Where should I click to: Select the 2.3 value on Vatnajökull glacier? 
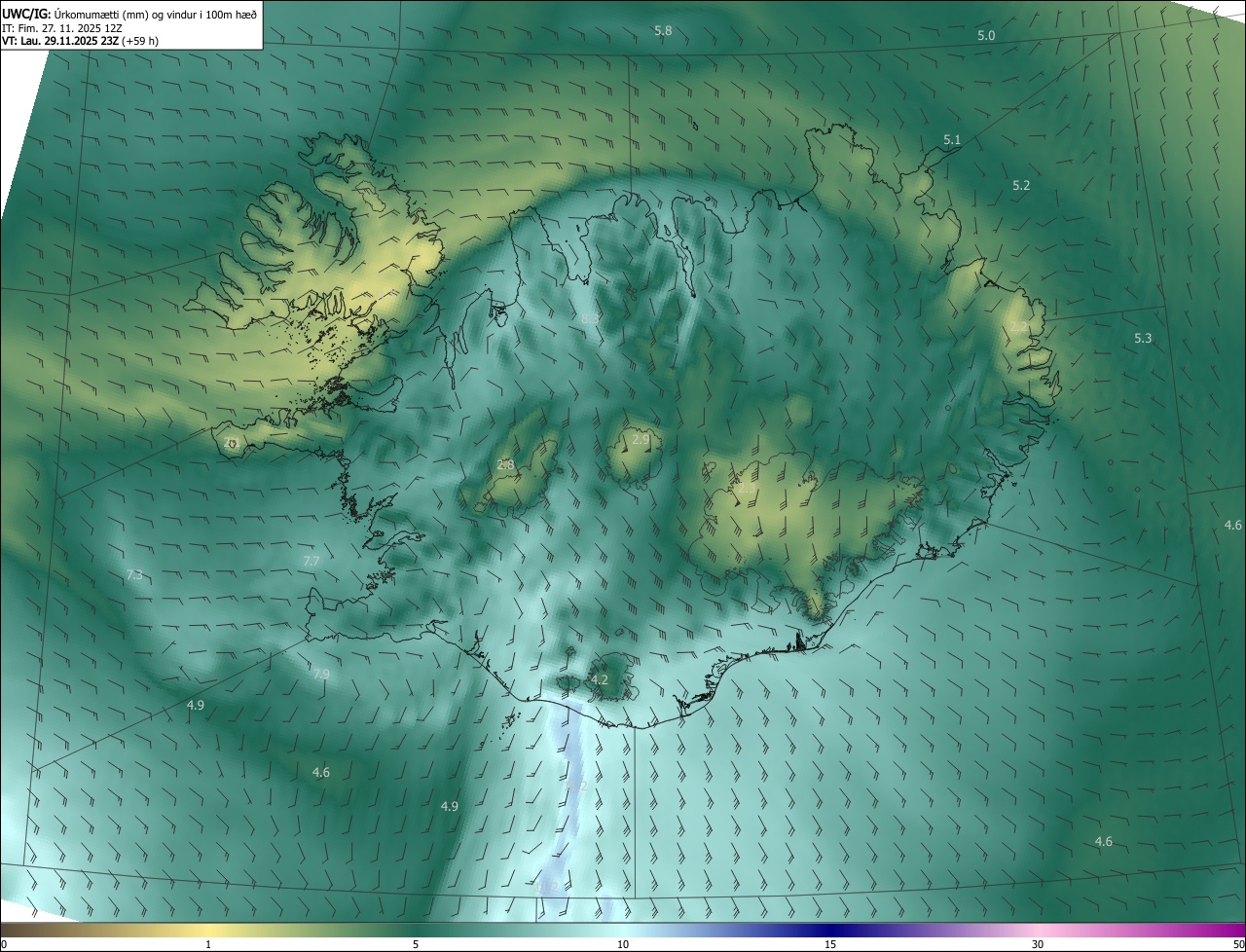click(746, 488)
